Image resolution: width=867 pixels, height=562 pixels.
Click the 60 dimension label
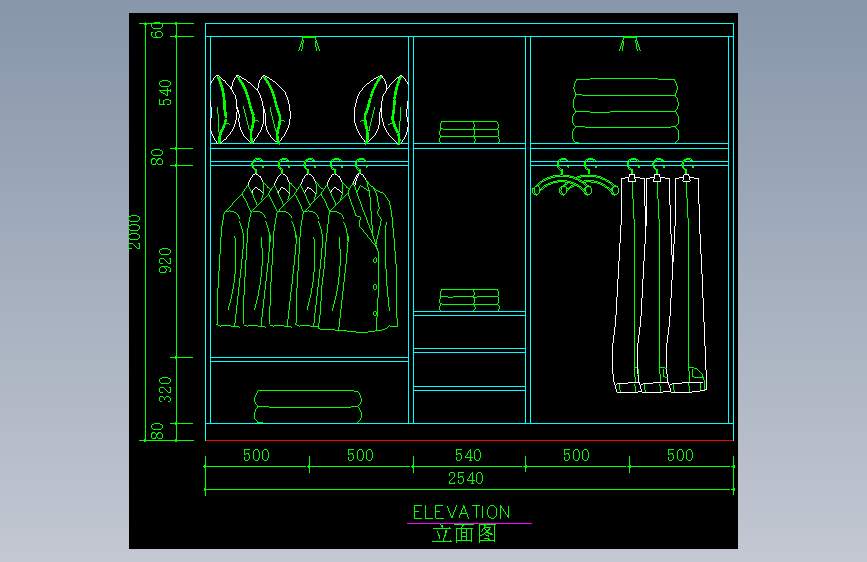click(x=158, y=30)
